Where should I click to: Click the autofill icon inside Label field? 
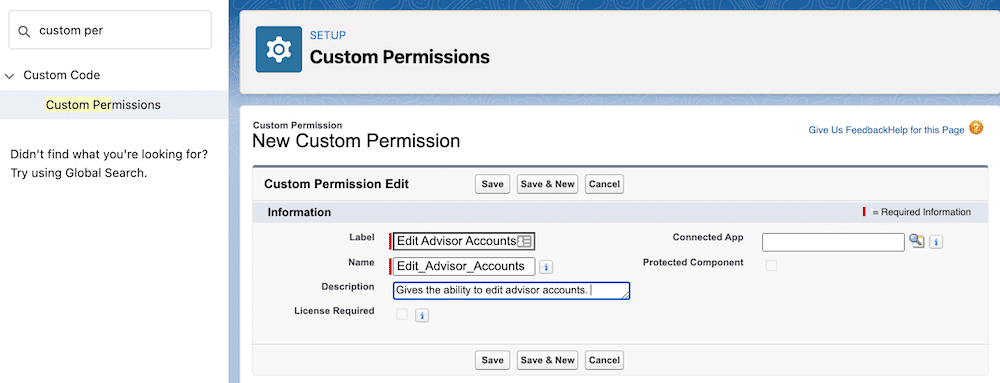click(524, 241)
